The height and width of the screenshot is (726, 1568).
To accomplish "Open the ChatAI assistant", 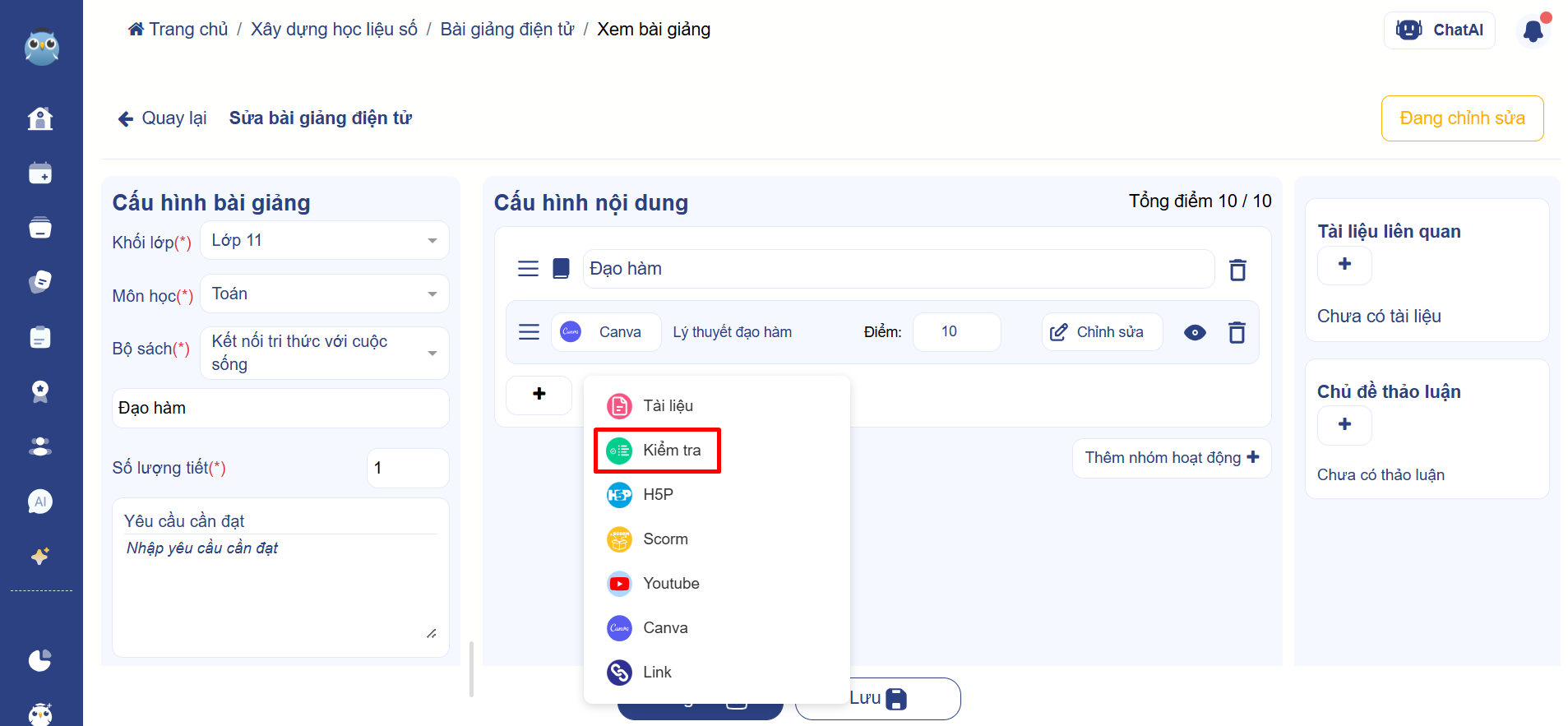I will tap(1439, 30).
